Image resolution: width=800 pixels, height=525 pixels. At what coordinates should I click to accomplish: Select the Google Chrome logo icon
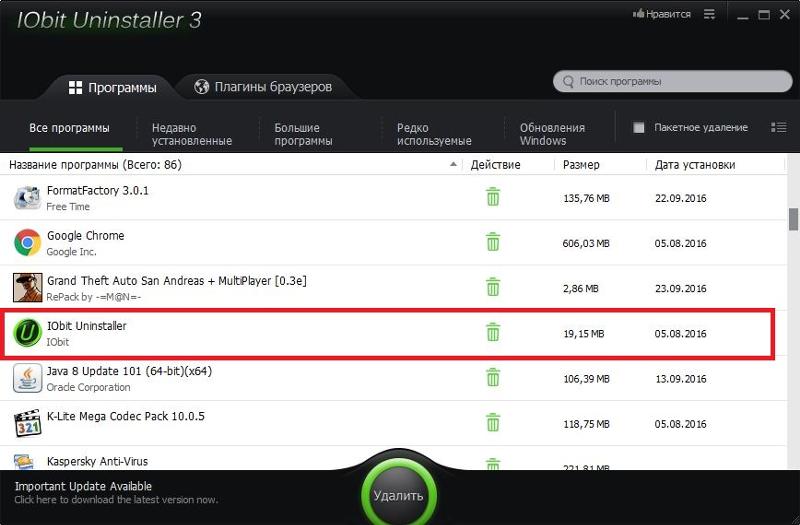point(27,242)
